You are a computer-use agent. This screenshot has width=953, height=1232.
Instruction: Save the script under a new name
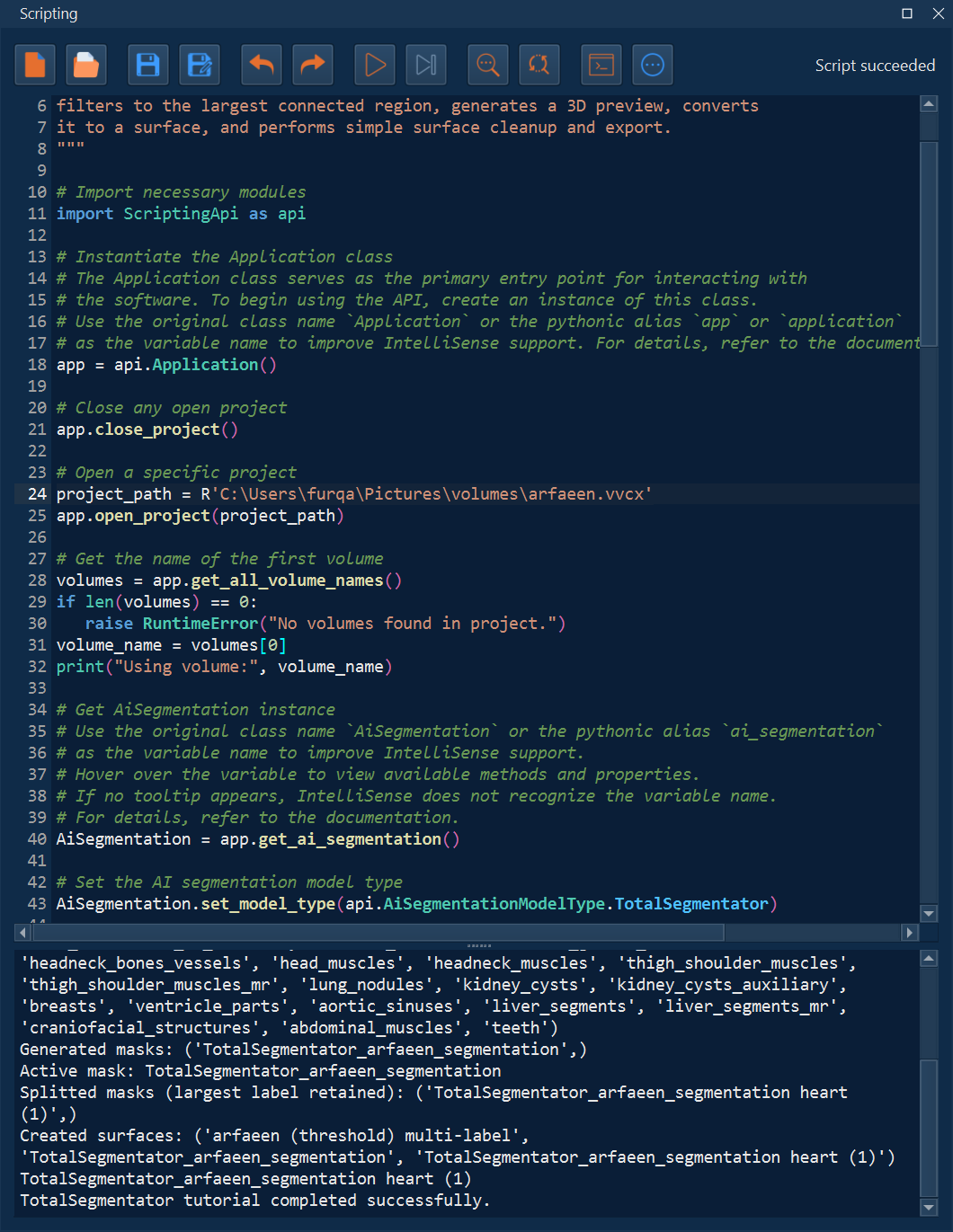200,64
